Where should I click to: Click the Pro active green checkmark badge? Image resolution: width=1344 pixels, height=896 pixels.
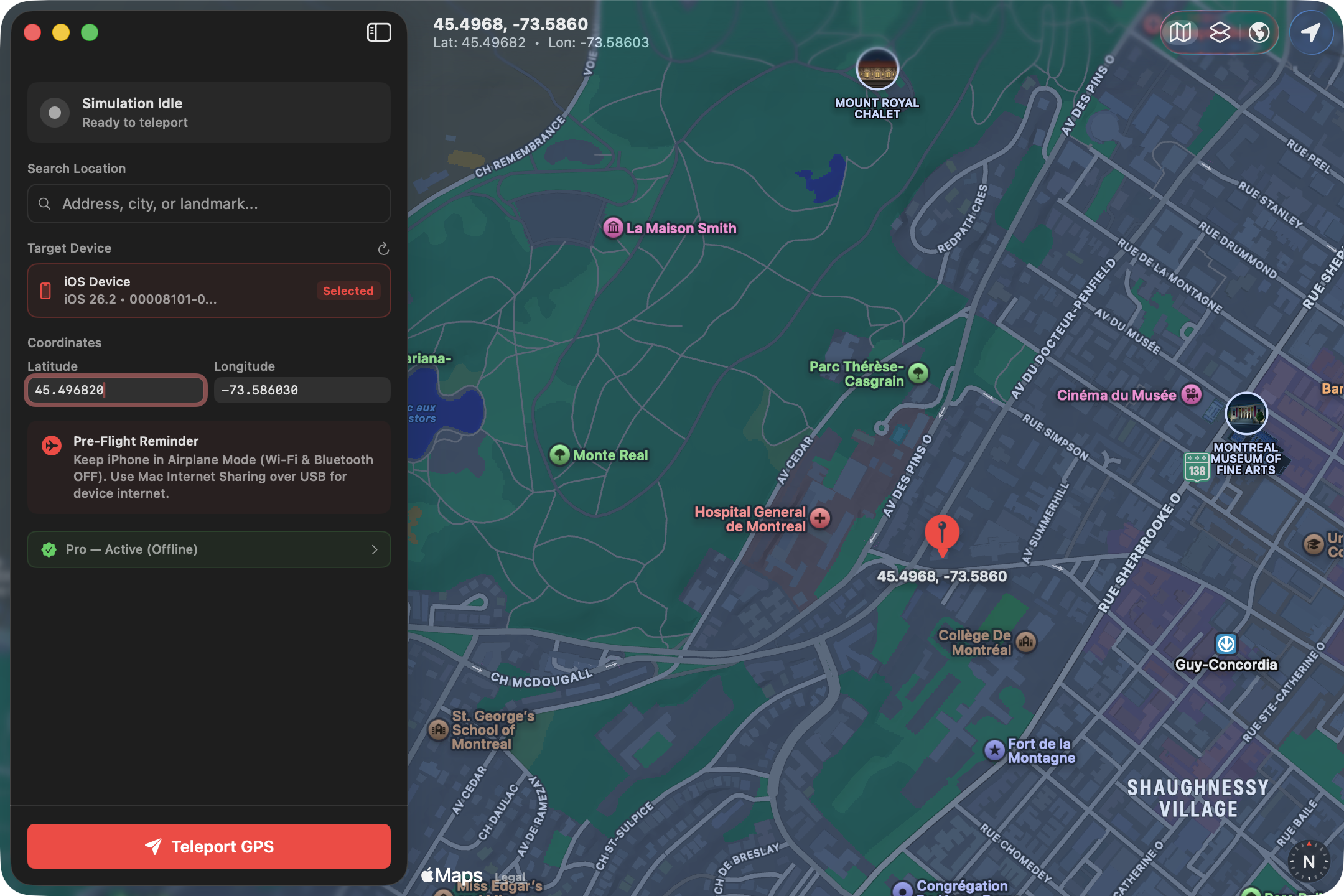click(49, 549)
